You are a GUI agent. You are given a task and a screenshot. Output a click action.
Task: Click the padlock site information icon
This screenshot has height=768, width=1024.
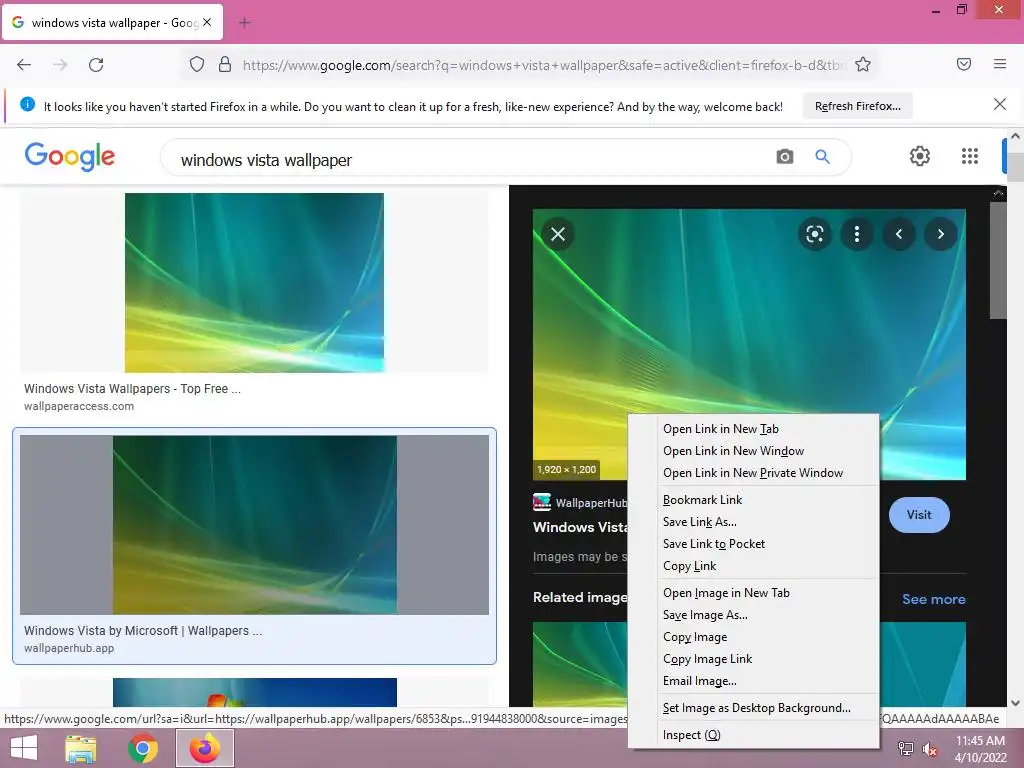point(225,65)
